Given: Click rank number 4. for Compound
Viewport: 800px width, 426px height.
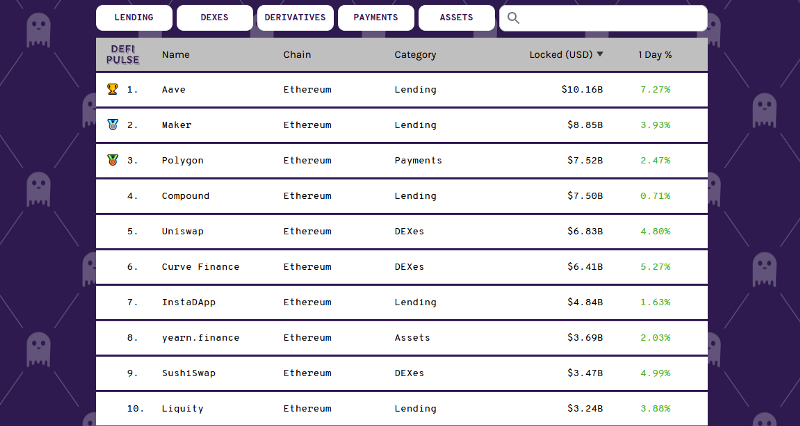Looking at the screenshot, I should click(x=132, y=195).
